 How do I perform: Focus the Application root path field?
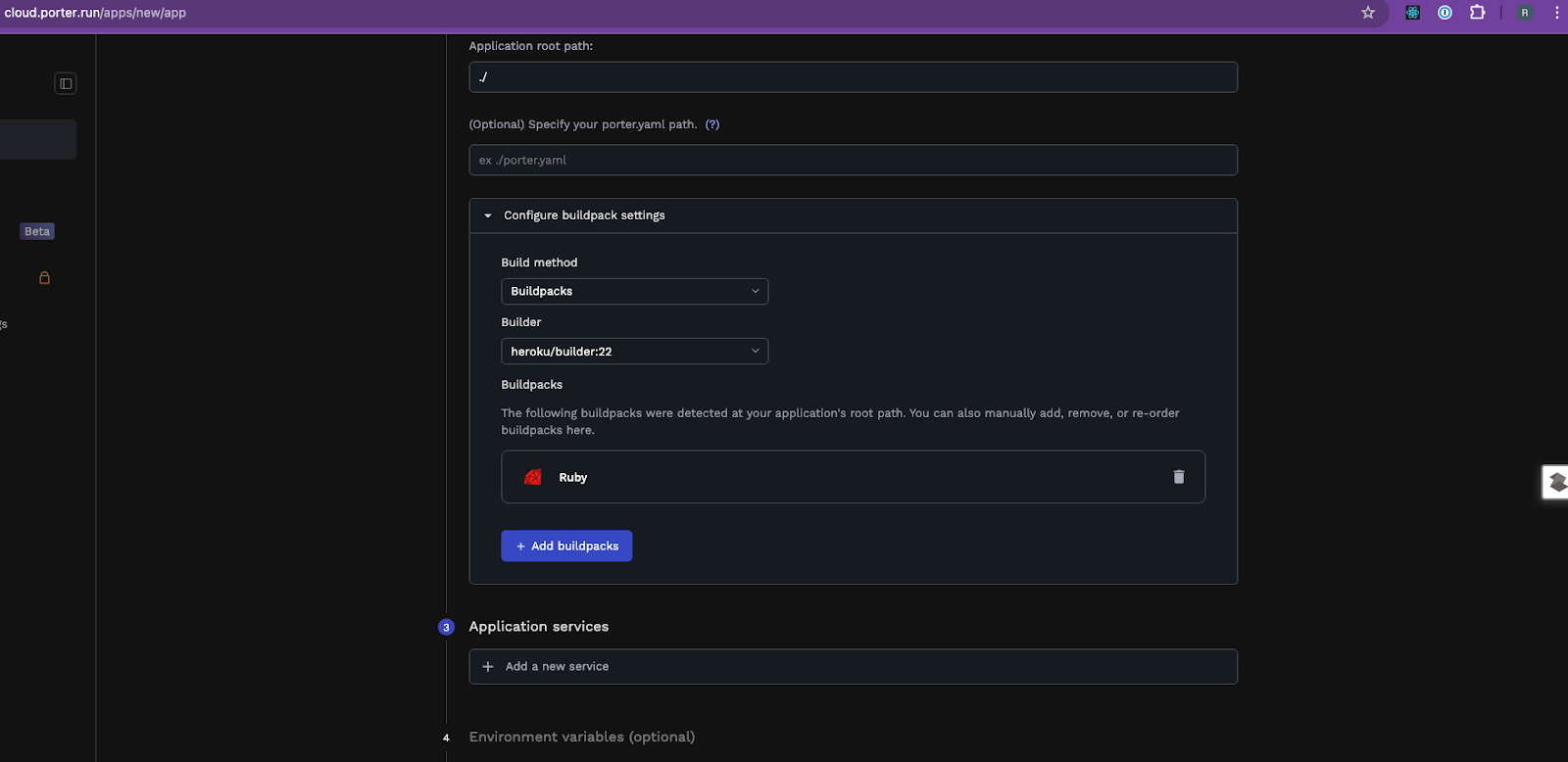(x=854, y=77)
